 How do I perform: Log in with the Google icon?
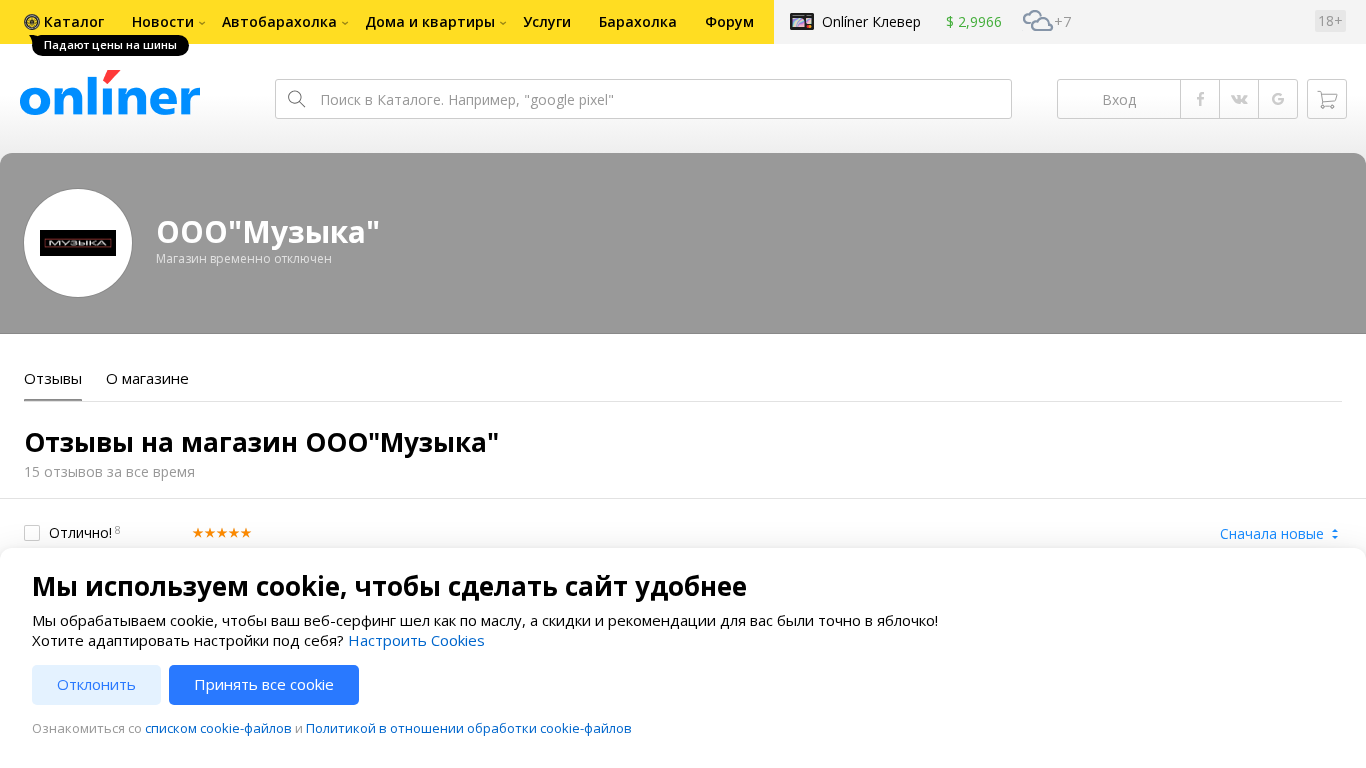point(1278,99)
